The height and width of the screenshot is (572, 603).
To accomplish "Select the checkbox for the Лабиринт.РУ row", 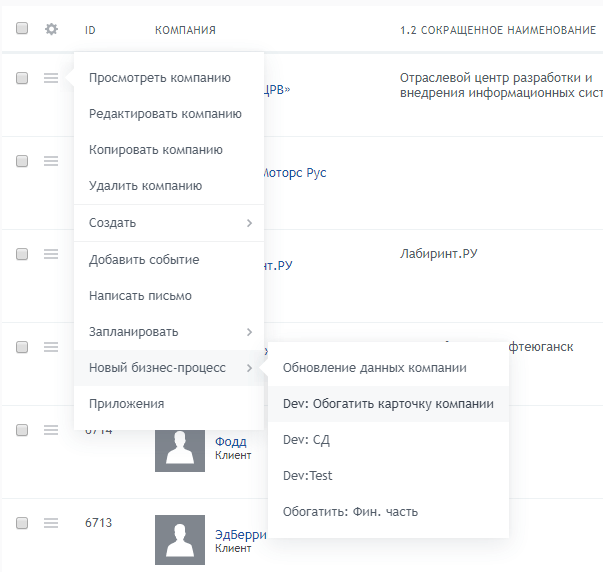I will pyautogui.click(x=22, y=254).
